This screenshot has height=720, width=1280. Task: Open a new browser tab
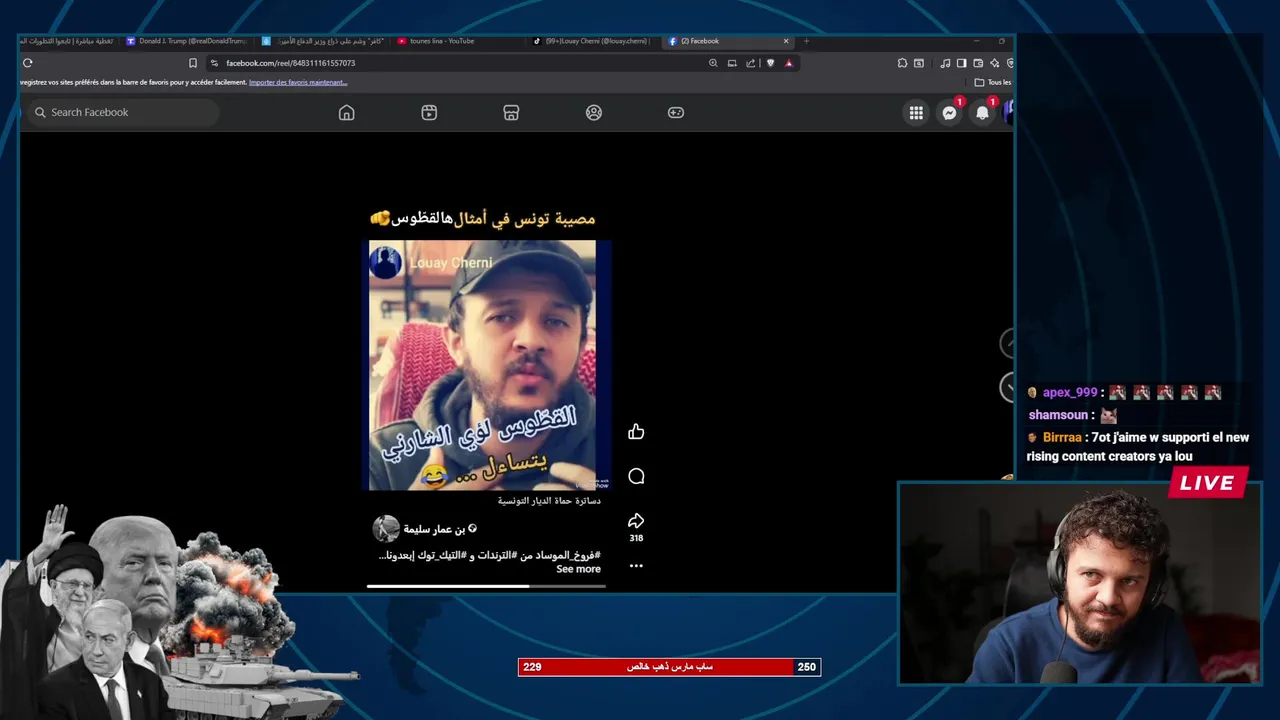click(806, 41)
